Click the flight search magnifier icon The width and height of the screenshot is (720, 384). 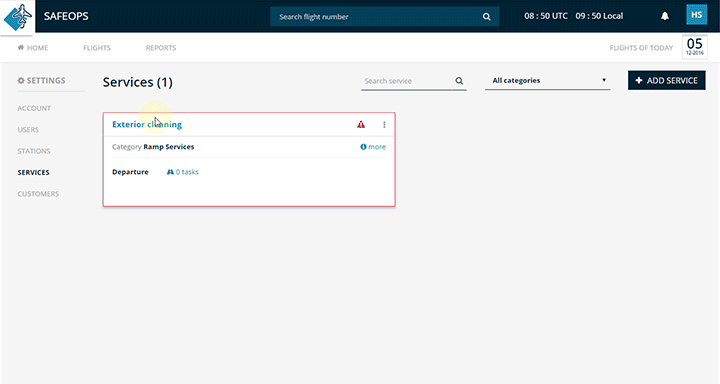486,17
